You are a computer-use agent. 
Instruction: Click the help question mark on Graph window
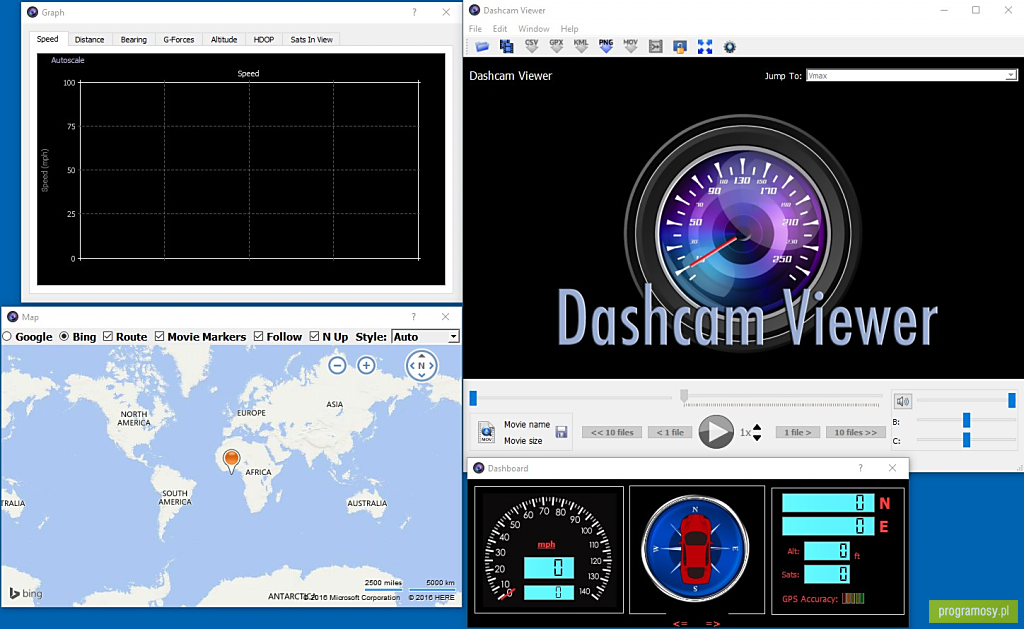tap(414, 12)
